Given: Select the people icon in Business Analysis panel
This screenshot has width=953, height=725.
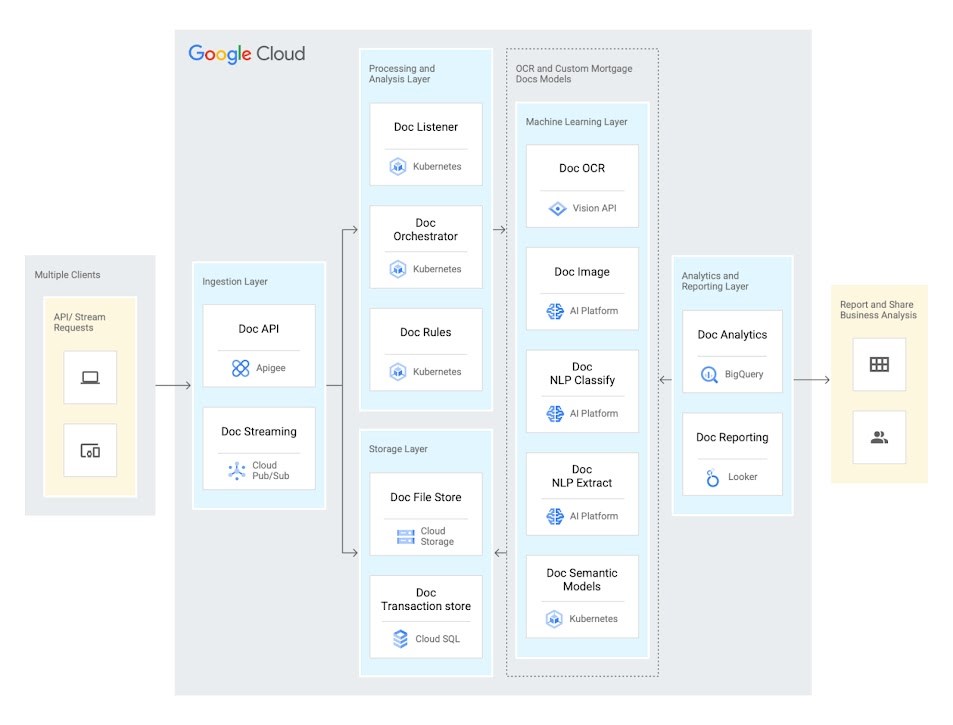Looking at the screenshot, I should pos(878,436).
